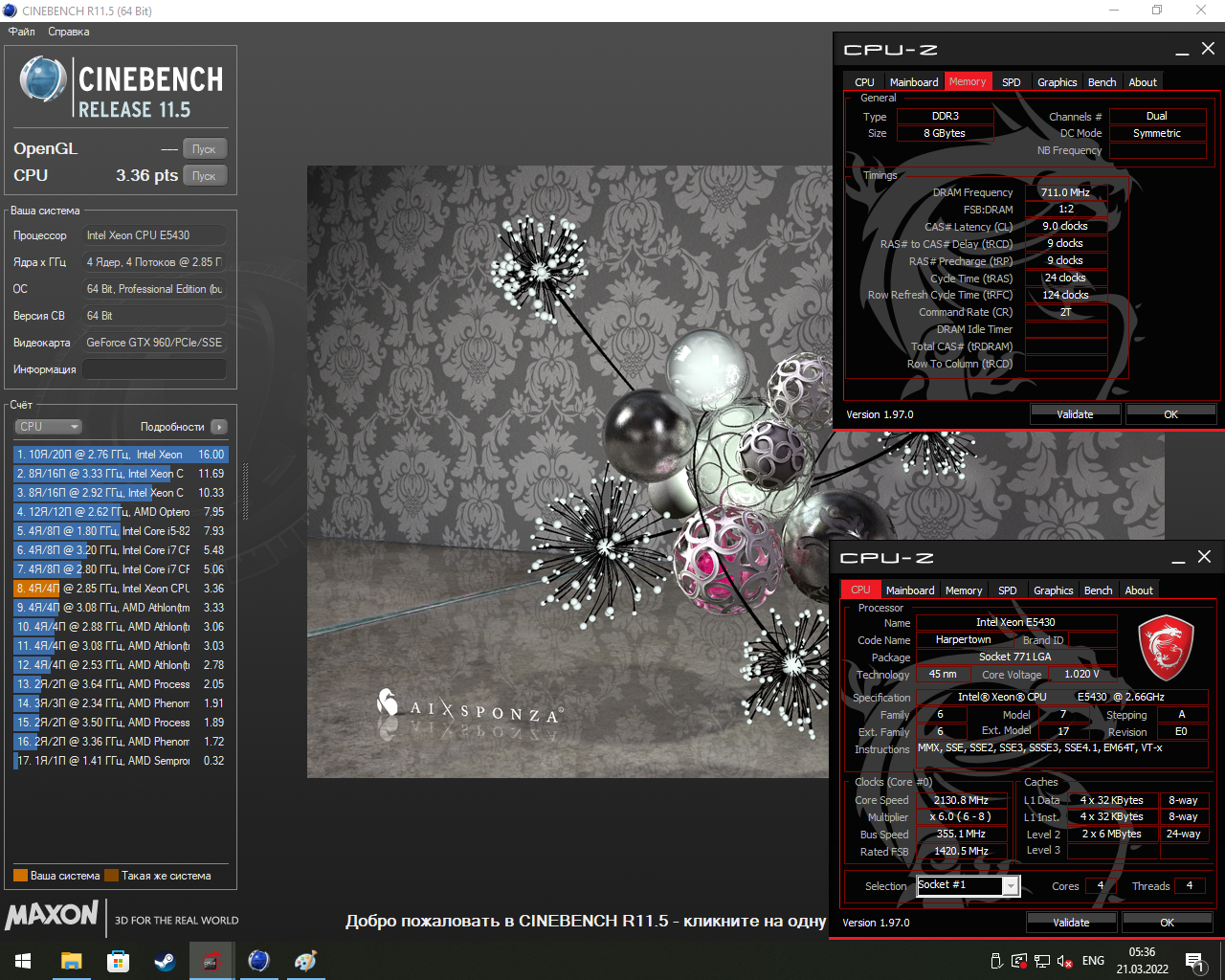The width and height of the screenshot is (1225, 980).
Task: Click rendered scene image in Cinebench
Action: pos(568,472)
